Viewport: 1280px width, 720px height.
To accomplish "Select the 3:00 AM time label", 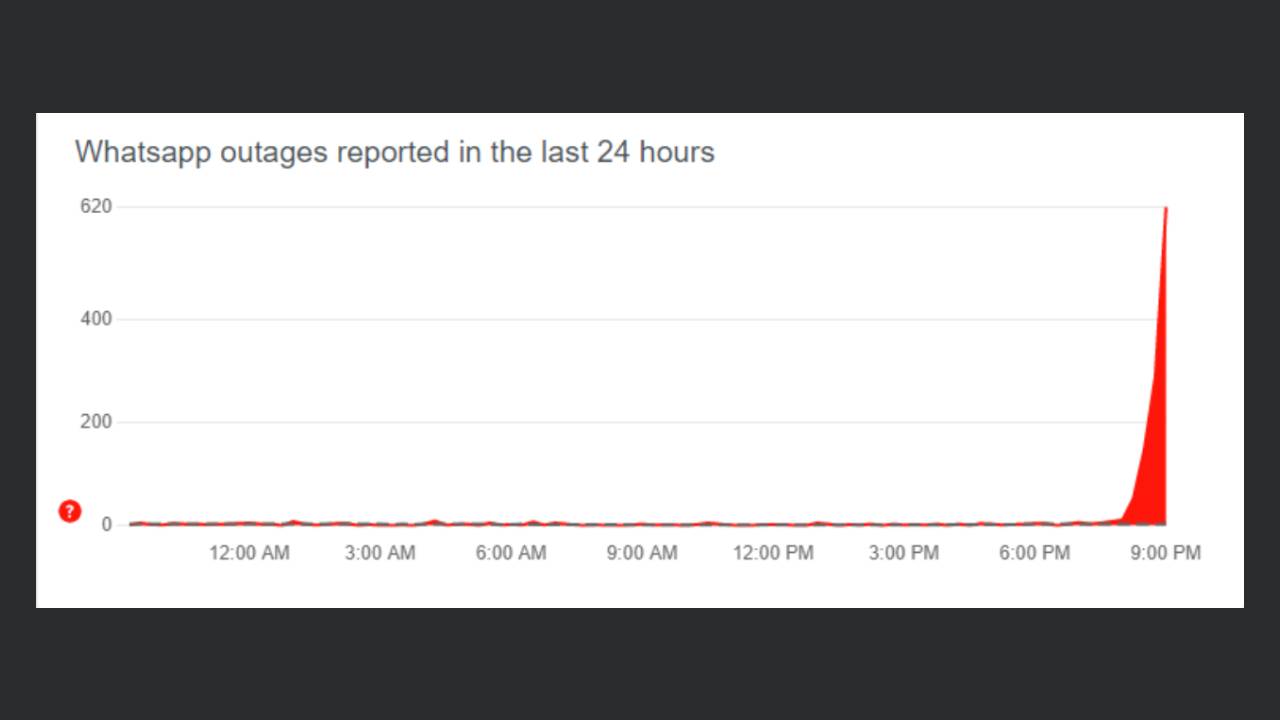I will click(x=380, y=553).
